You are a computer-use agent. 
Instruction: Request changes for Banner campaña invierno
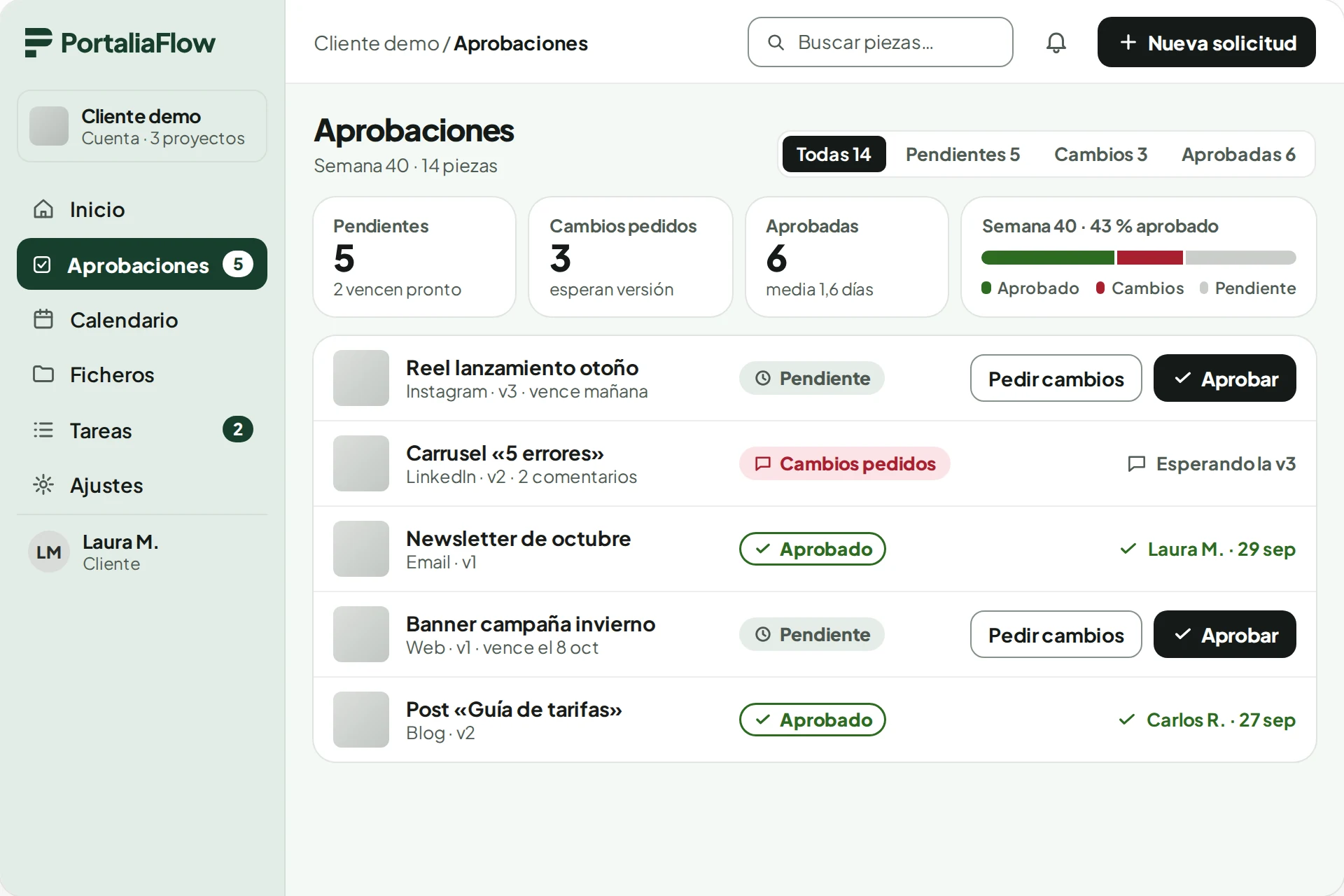1056,634
